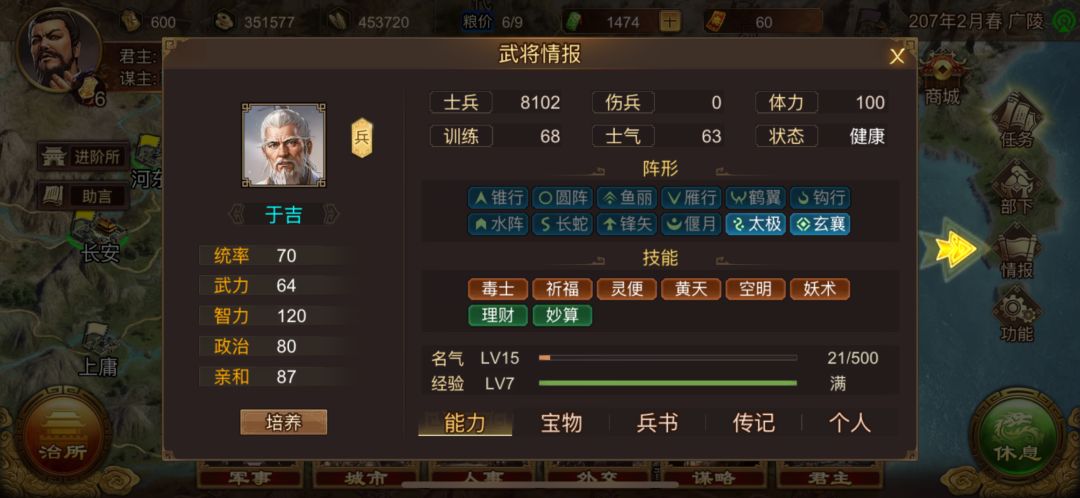Viewport: 1080px width, 498px height.
Task: Open the 部下 subordinates icon
Action: click(1017, 188)
